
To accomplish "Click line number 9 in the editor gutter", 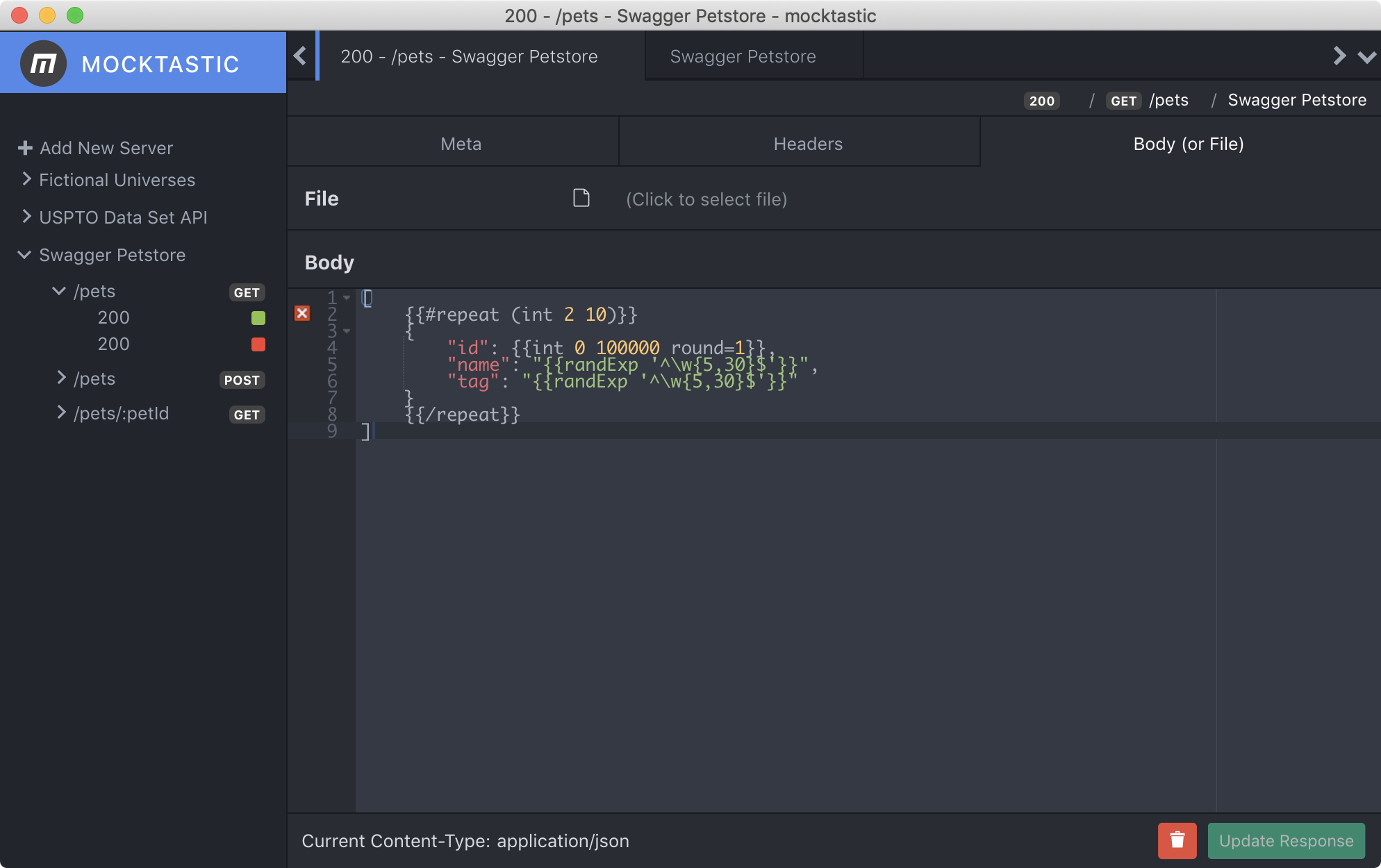I will (332, 431).
